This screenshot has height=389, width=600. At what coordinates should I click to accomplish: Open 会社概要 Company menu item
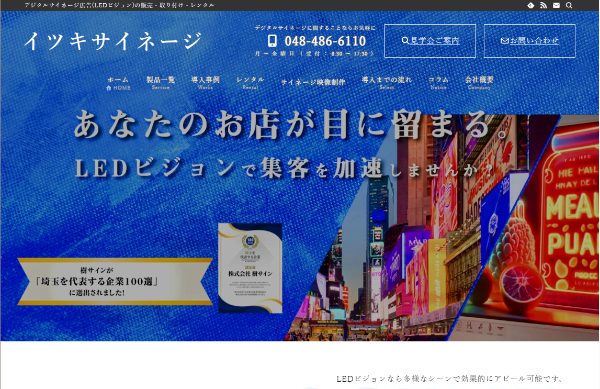coord(479,83)
